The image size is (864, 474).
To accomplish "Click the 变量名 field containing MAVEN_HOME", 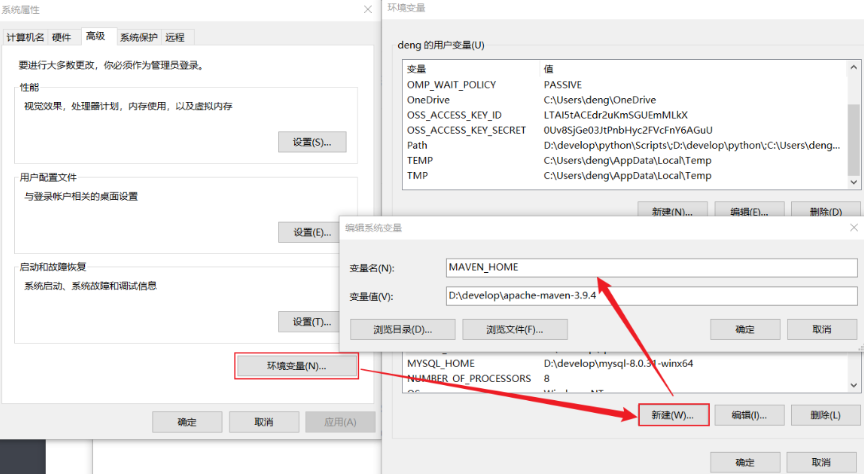I will click(652, 267).
